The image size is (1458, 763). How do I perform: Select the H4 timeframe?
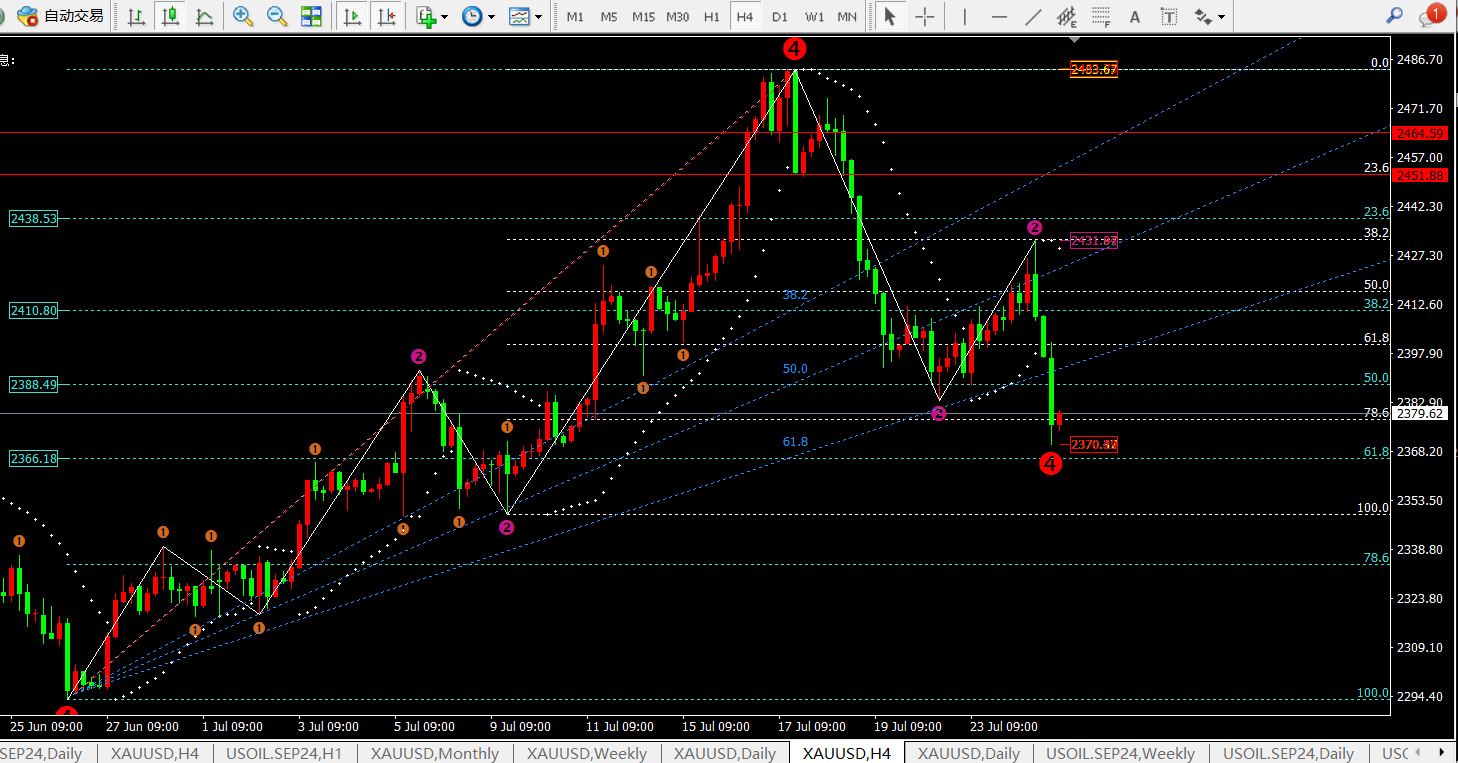click(744, 17)
